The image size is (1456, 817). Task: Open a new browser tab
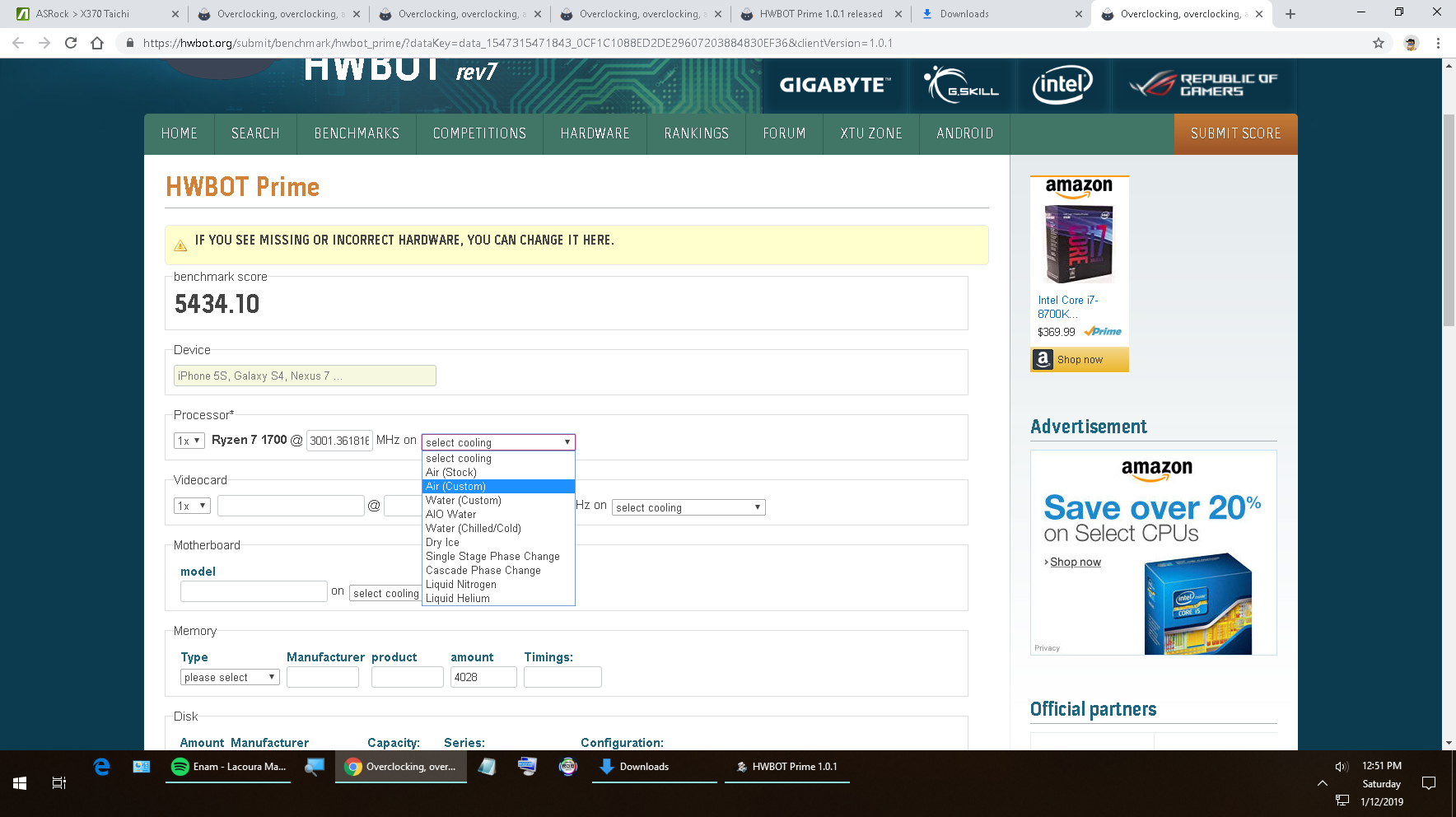point(1290,14)
